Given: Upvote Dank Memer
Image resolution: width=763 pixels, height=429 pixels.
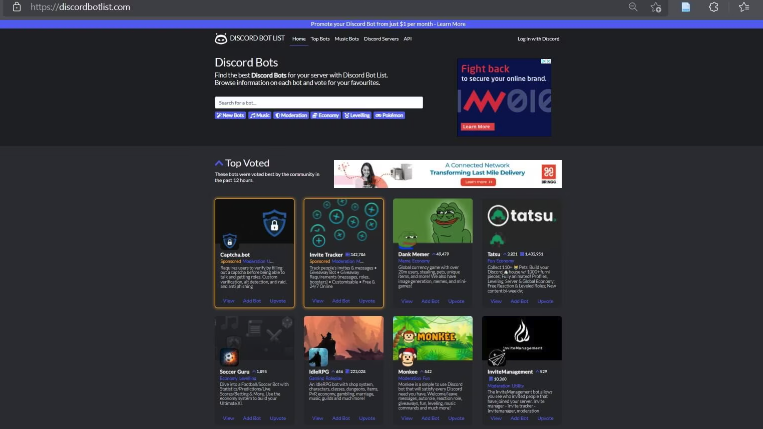Looking at the screenshot, I should tap(456, 301).
